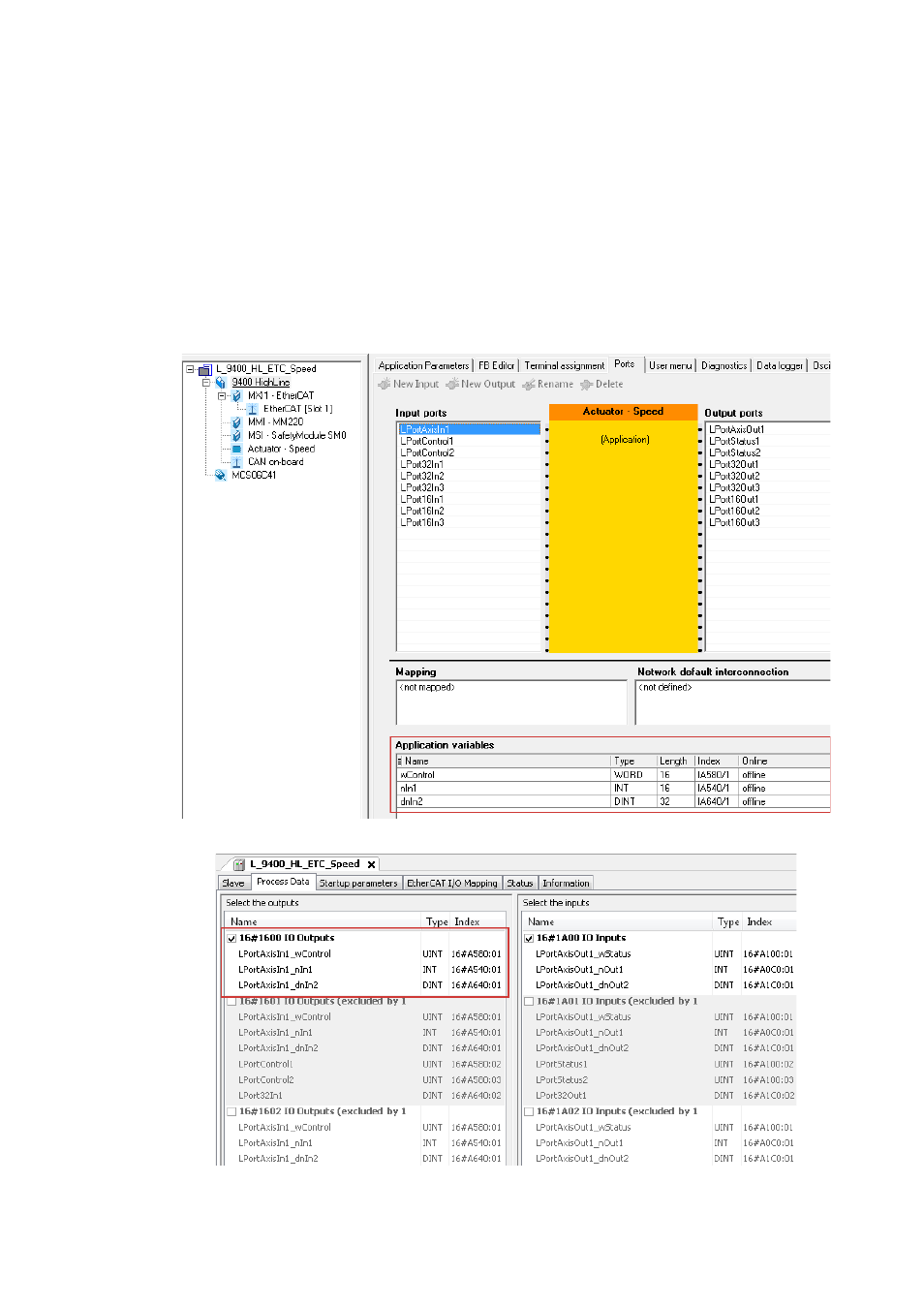Select LPortControl1 in Input ports
This screenshot has height=1308, width=924.
click(x=470, y=441)
